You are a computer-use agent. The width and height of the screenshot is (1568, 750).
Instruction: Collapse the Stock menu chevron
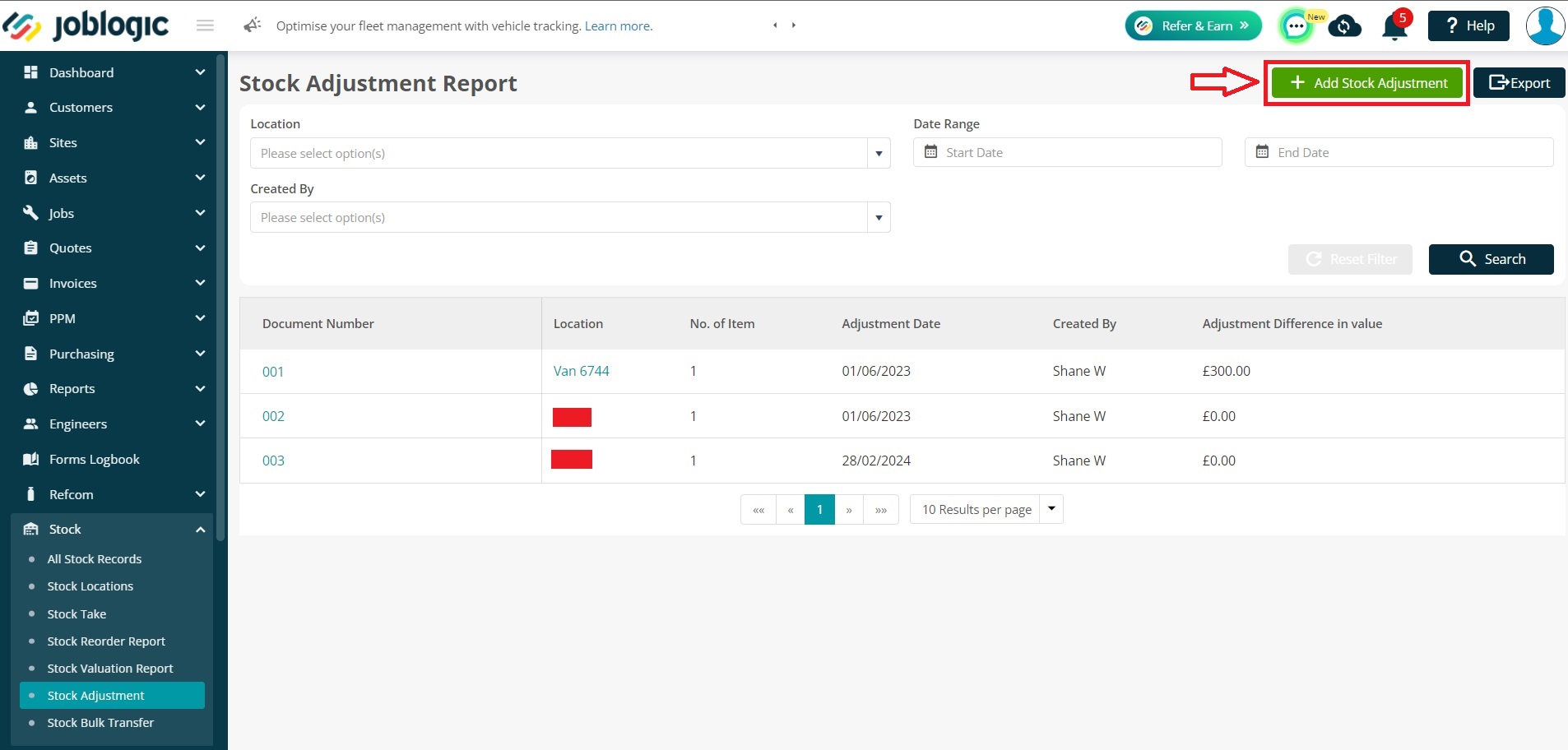200,530
